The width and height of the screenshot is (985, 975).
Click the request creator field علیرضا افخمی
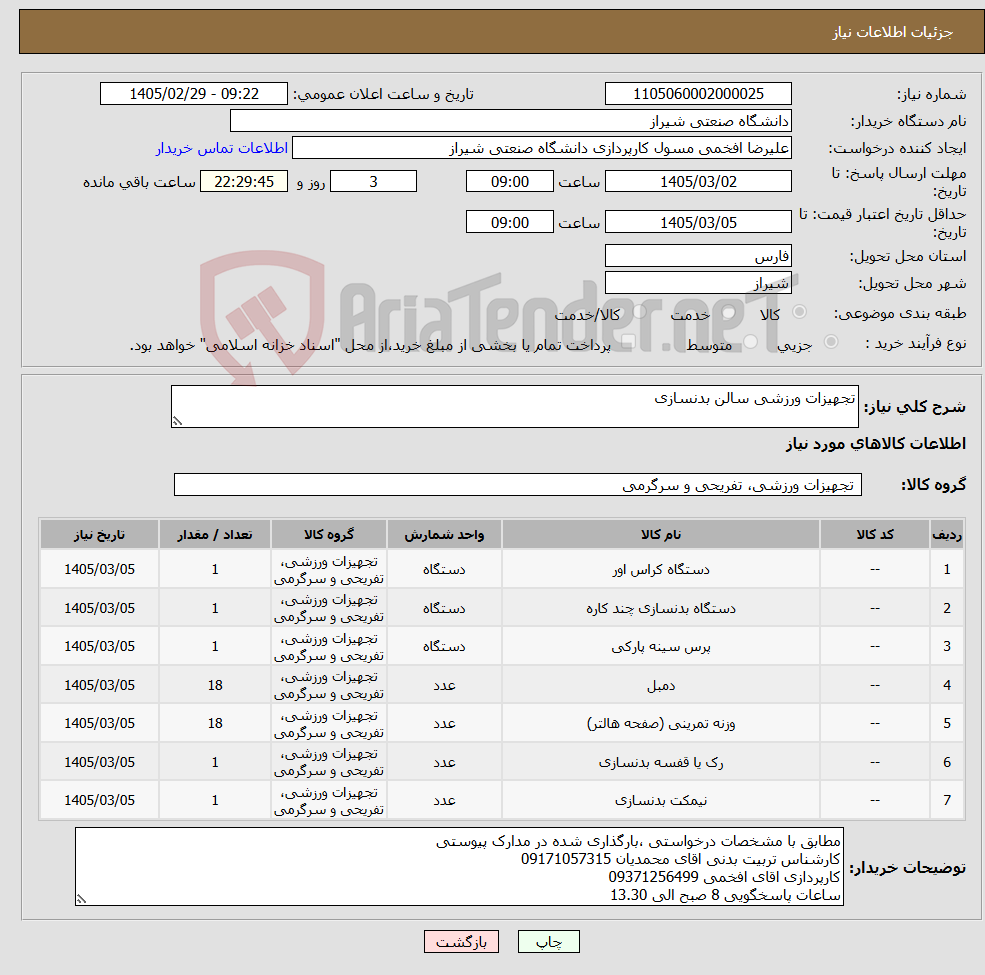541,148
